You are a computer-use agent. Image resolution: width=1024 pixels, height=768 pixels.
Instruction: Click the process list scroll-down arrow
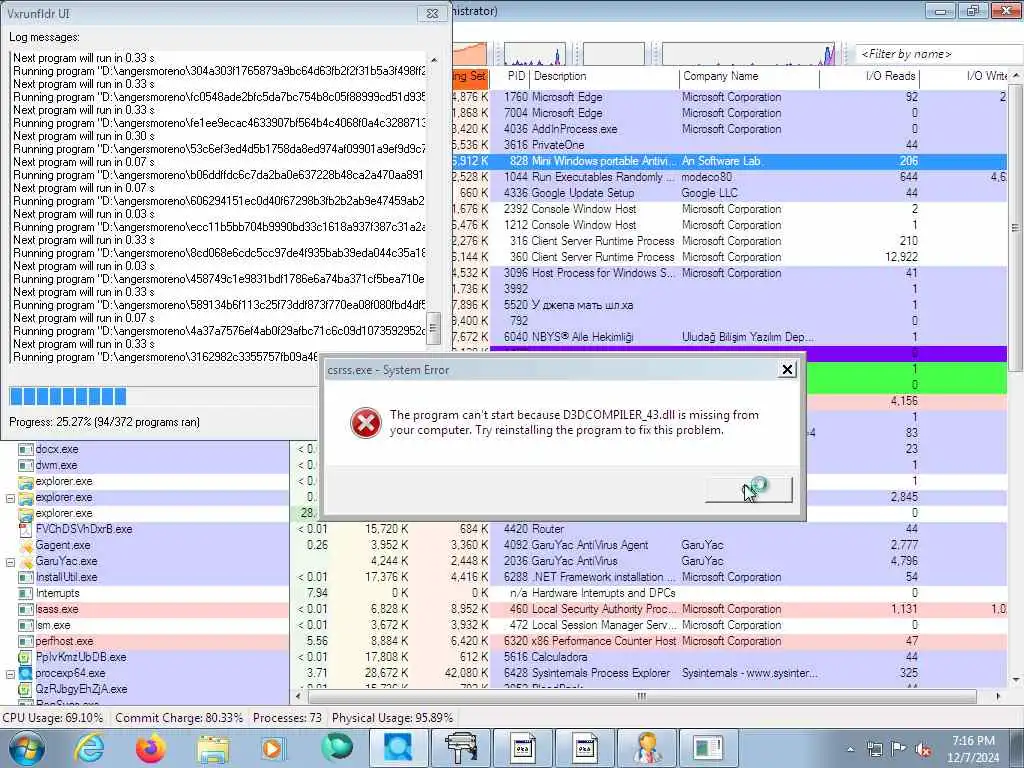[1015, 680]
